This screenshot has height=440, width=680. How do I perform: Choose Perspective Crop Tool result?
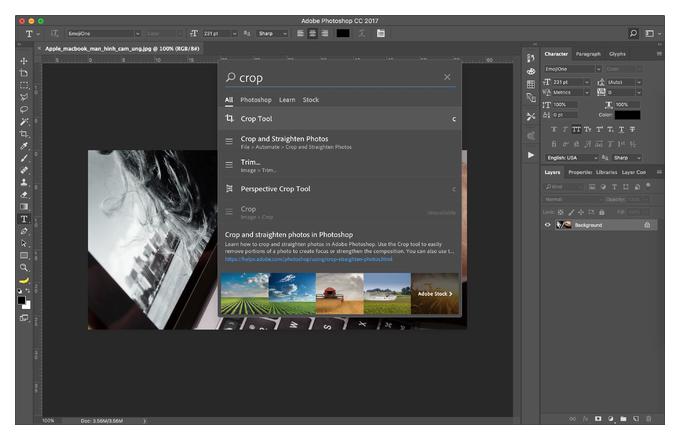(340, 189)
